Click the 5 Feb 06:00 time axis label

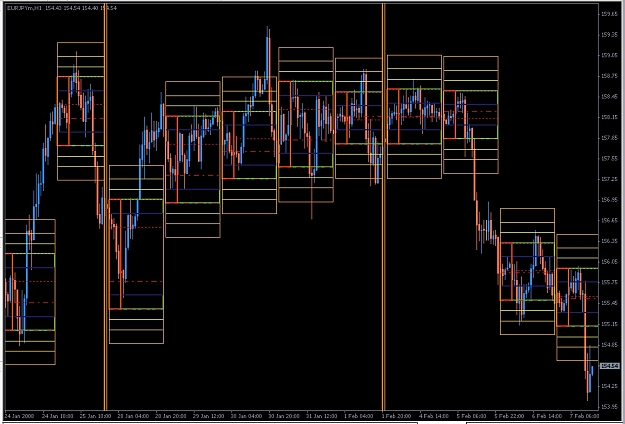474,416
